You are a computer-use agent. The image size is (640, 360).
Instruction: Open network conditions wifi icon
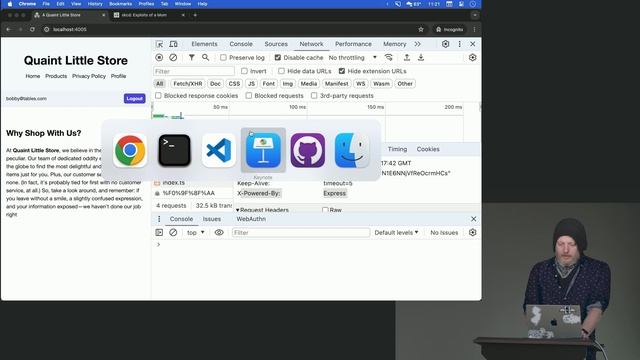click(389, 58)
